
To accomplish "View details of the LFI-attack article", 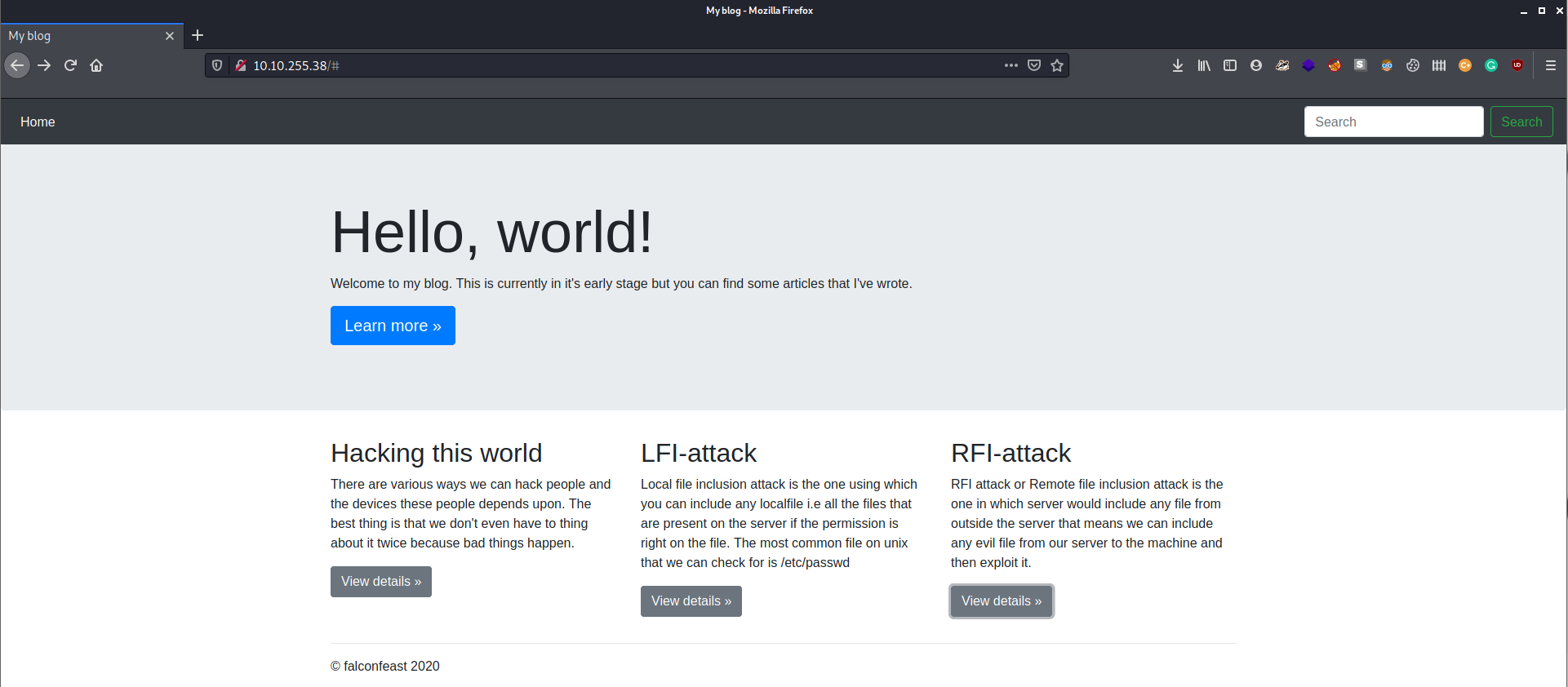I will coord(691,601).
